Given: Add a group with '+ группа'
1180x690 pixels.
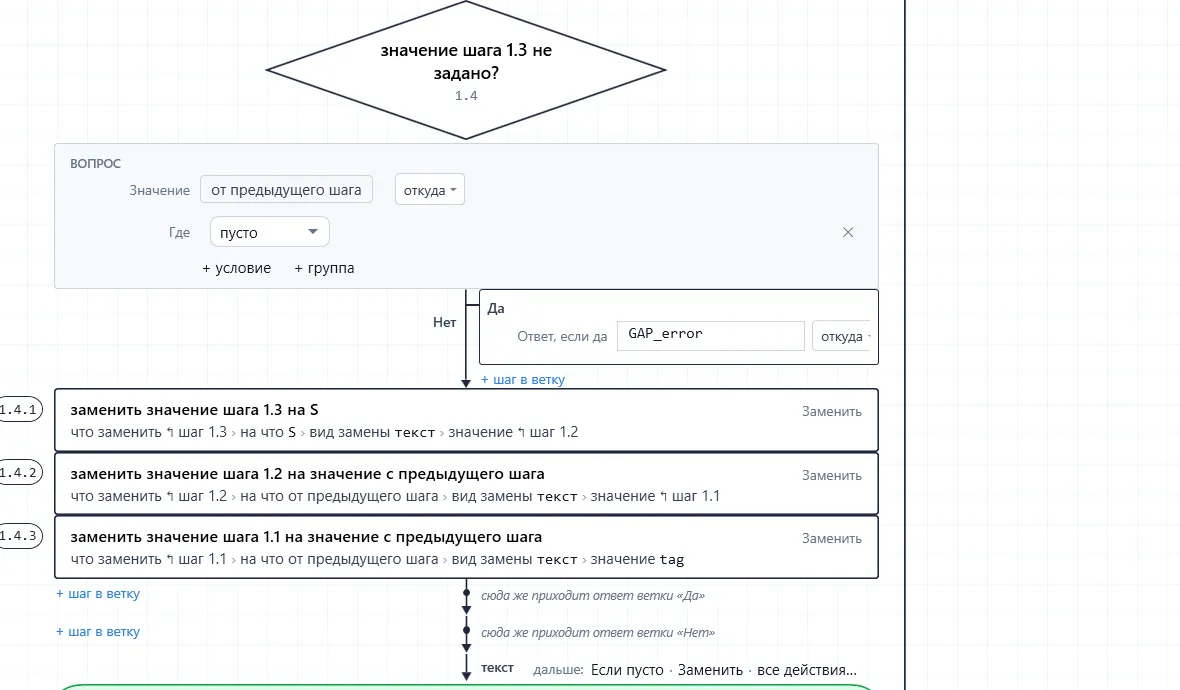Looking at the screenshot, I should 324,268.
